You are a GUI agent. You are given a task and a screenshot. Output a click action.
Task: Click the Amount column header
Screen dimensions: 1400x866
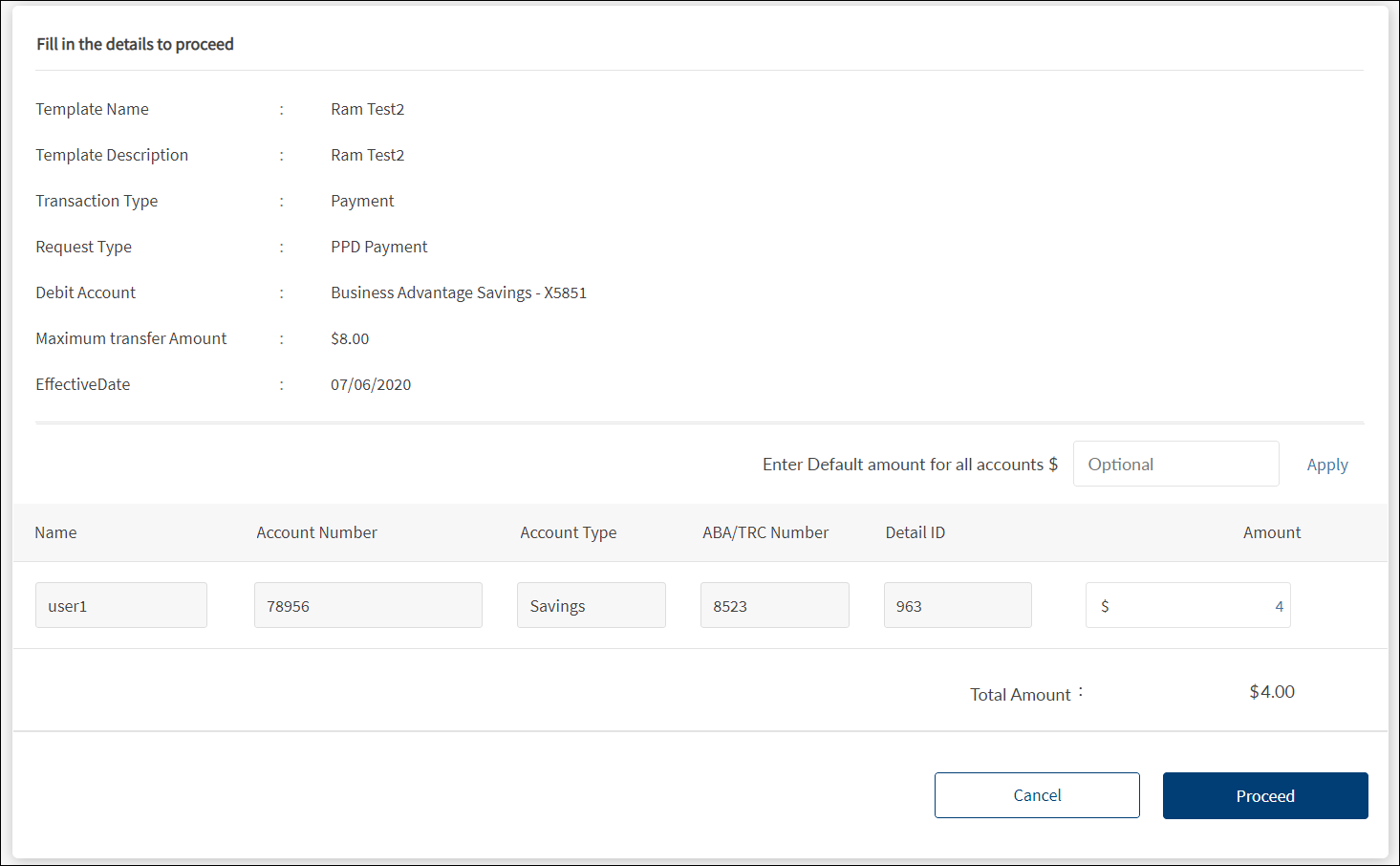[x=1271, y=532]
